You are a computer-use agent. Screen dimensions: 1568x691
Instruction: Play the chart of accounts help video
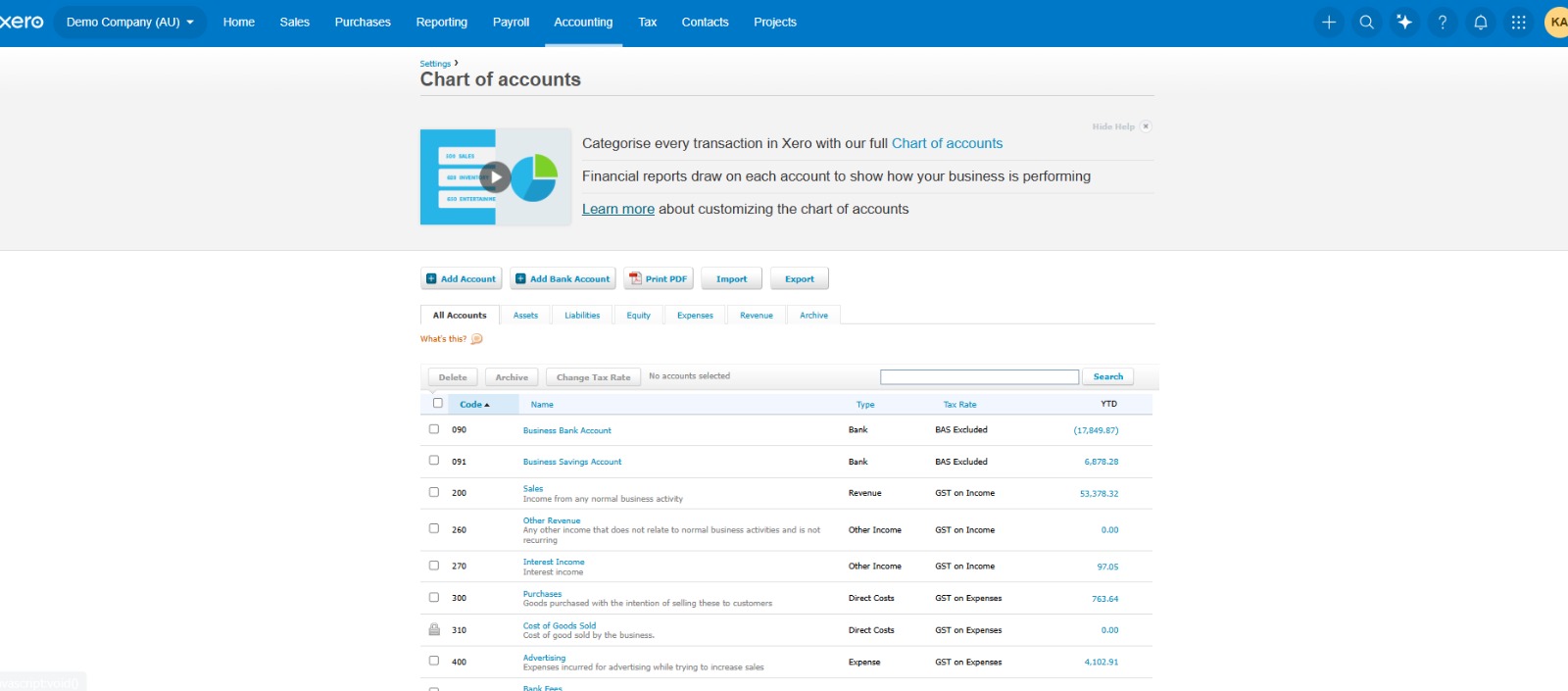(x=496, y=177)
